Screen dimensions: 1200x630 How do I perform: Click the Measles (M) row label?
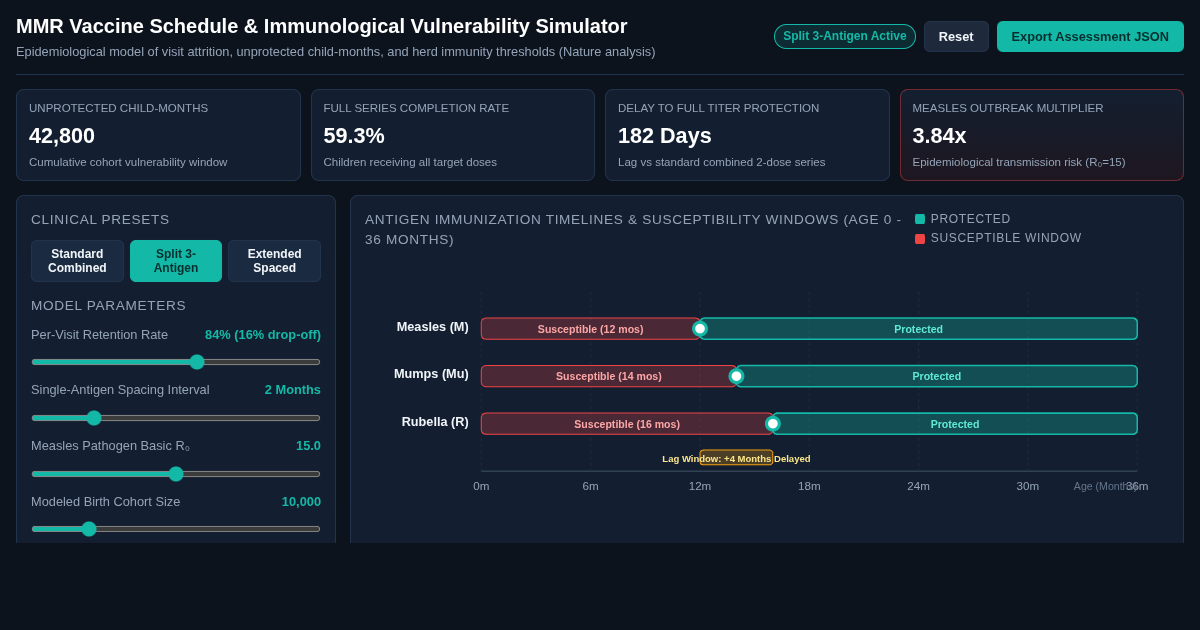point(432,327)
